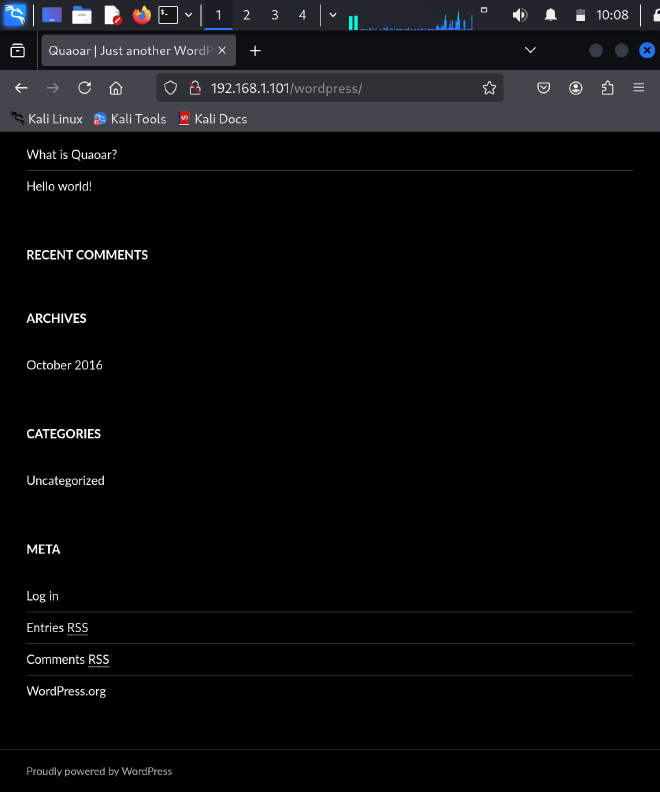
Task: Open Firefox View recent browsing icon
Action: [x=18, y=51]
